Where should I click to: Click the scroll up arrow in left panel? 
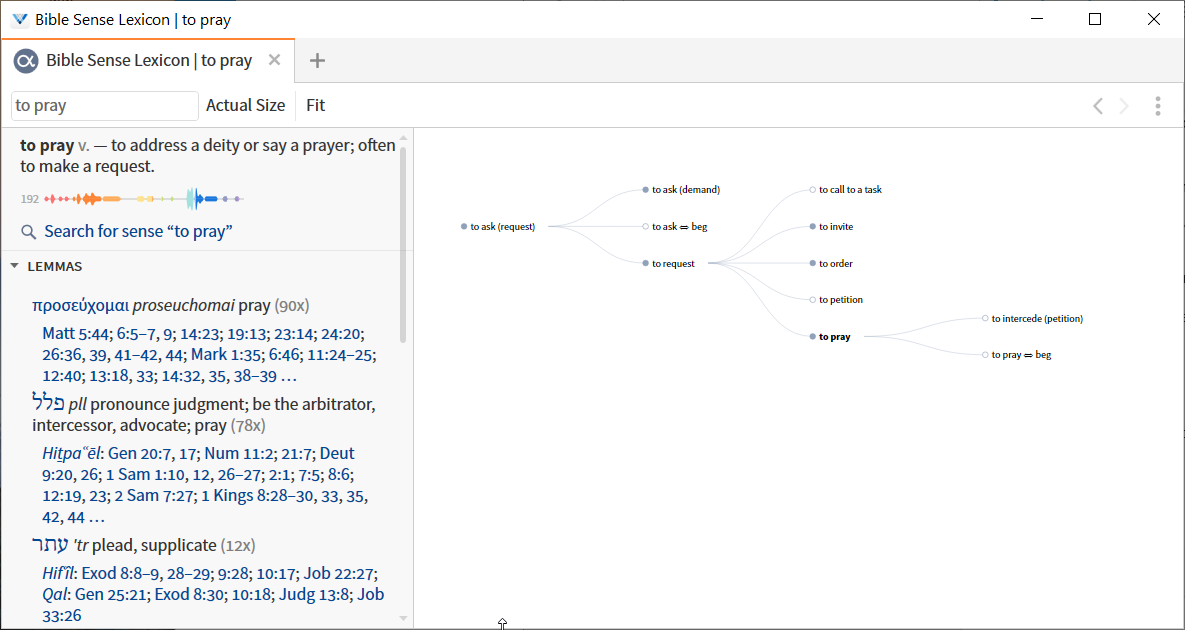pyautogui.click(x=403, y=137)
